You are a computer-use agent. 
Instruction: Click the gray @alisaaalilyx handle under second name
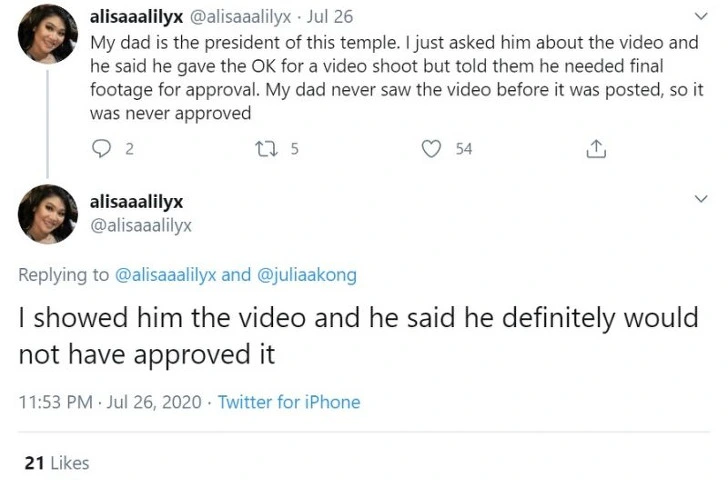pos(141,225)
